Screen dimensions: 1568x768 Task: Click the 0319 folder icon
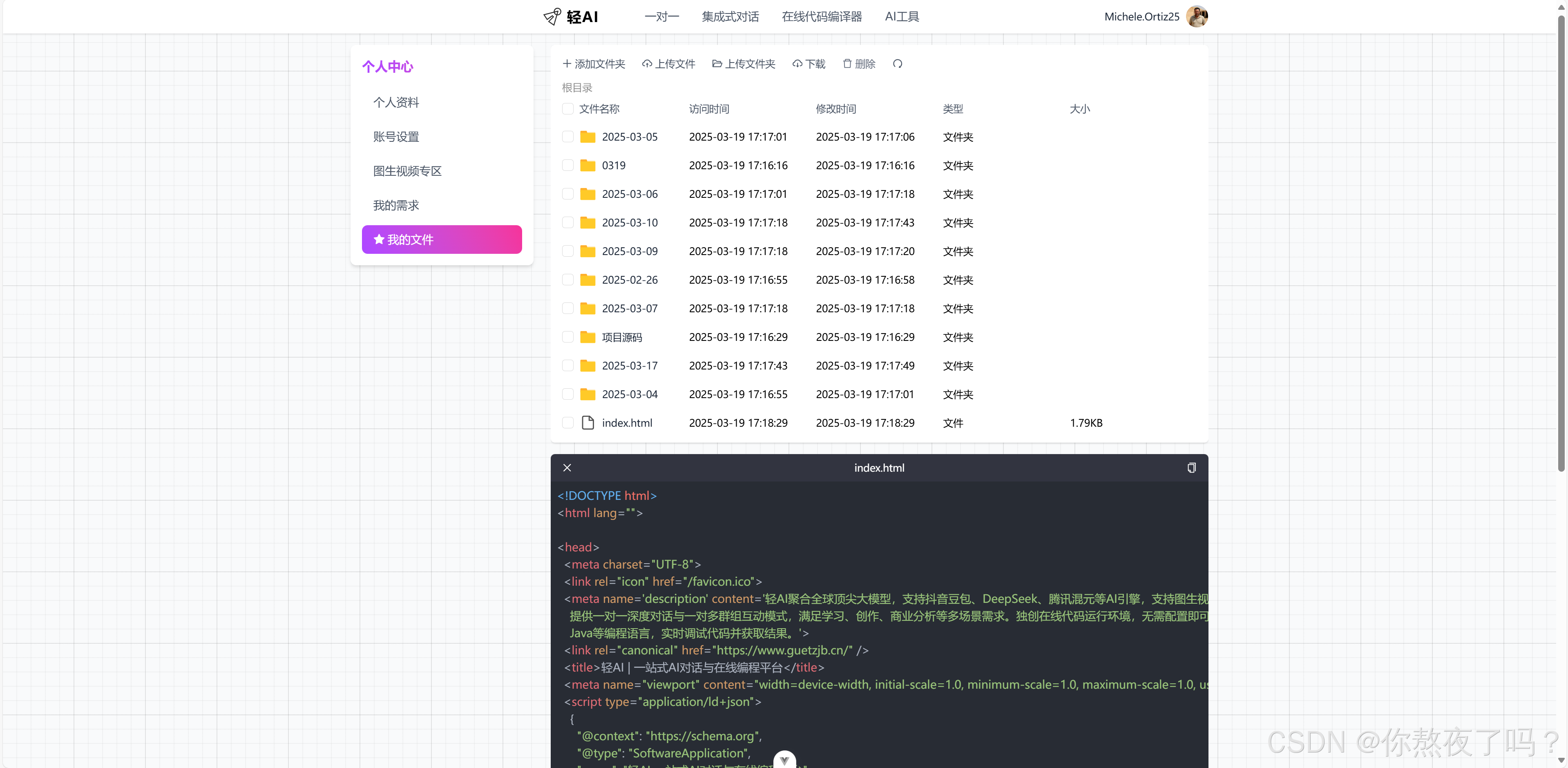[587, 166]
